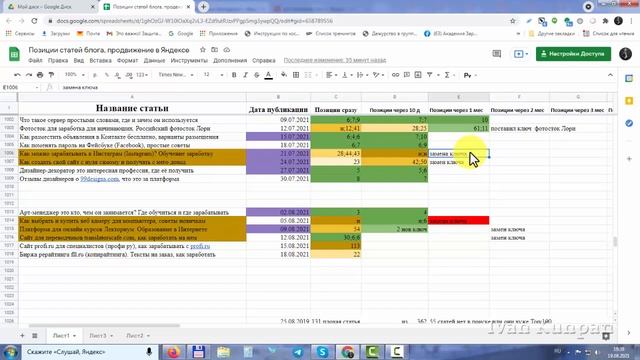Screen dimensions: 640x360
Task: Decrease decimal places button
Action: (118, 75)
